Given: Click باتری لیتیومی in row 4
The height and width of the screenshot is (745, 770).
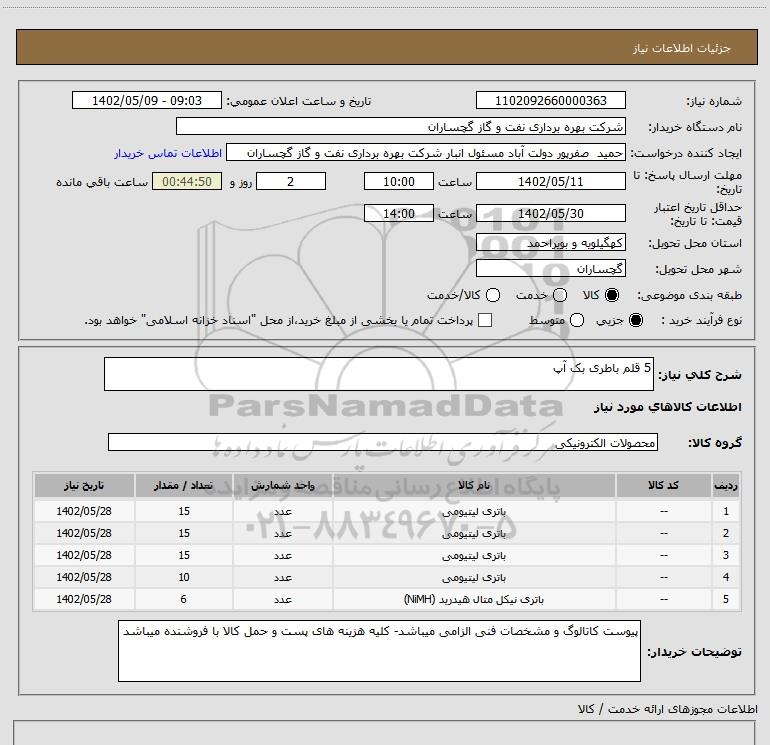Looking at the screenshot, I should pyautogui.click(x=474, y=578).
